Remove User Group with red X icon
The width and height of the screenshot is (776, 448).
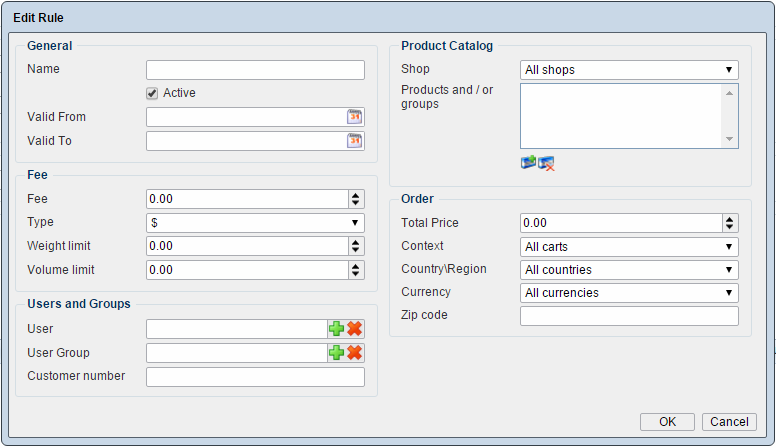click(355, 353)
